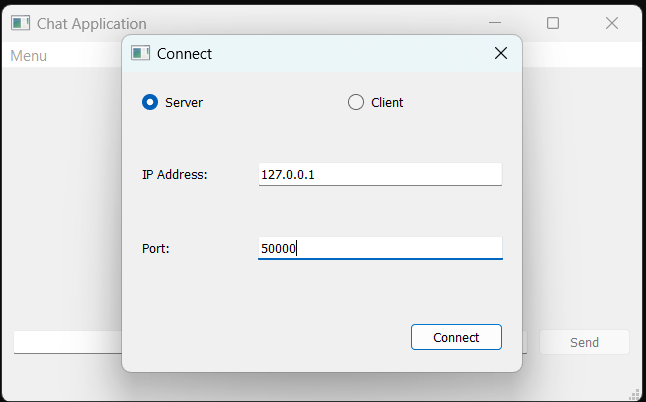Click the Connect button in dialog
This screenshot has height=402, width=646.
(456, 337)
